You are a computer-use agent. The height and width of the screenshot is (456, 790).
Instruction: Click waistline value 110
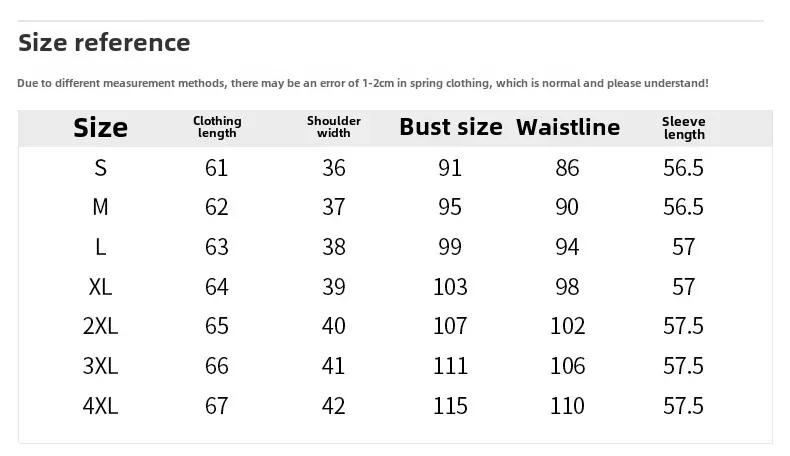pos(567,406)
